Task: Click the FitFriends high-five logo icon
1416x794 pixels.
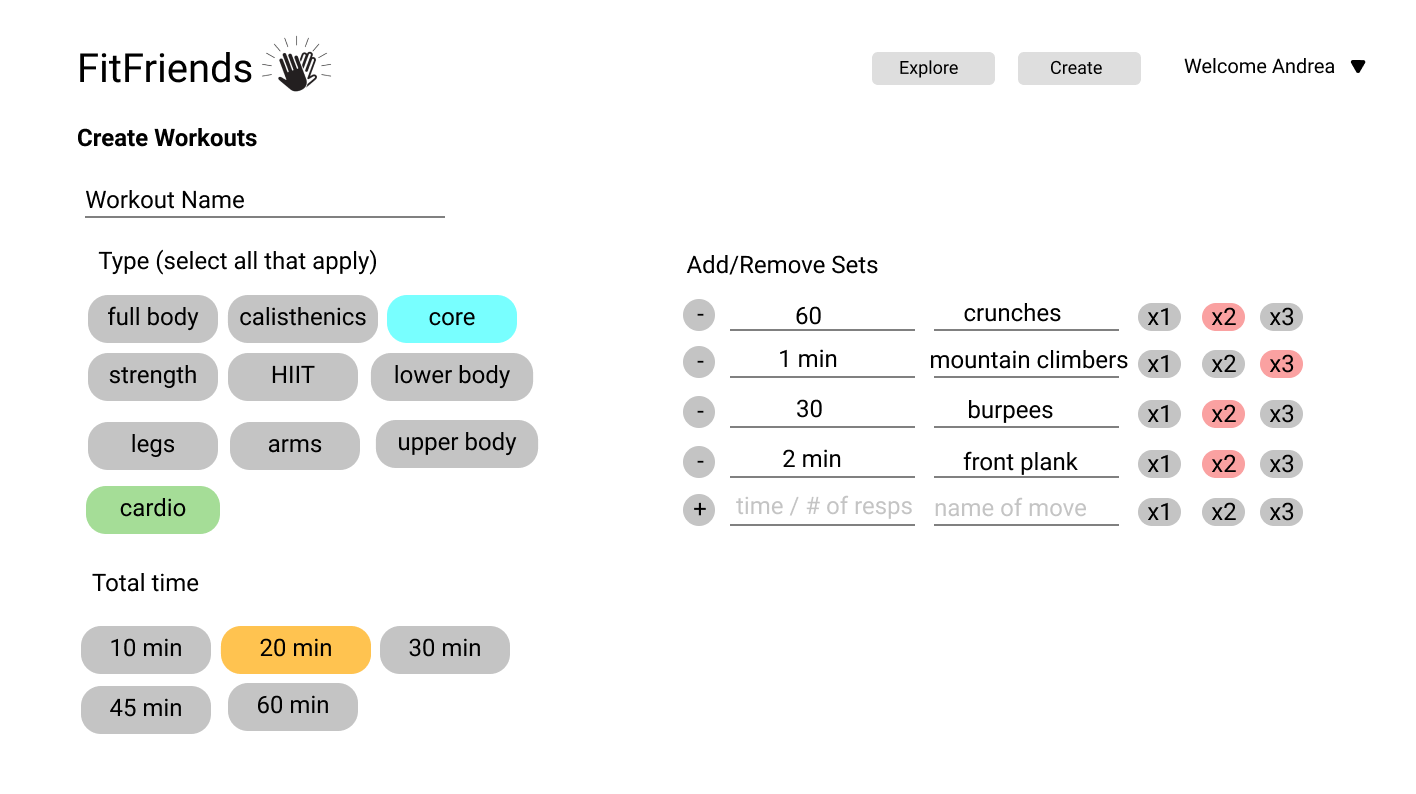Action: coord(296,67)
